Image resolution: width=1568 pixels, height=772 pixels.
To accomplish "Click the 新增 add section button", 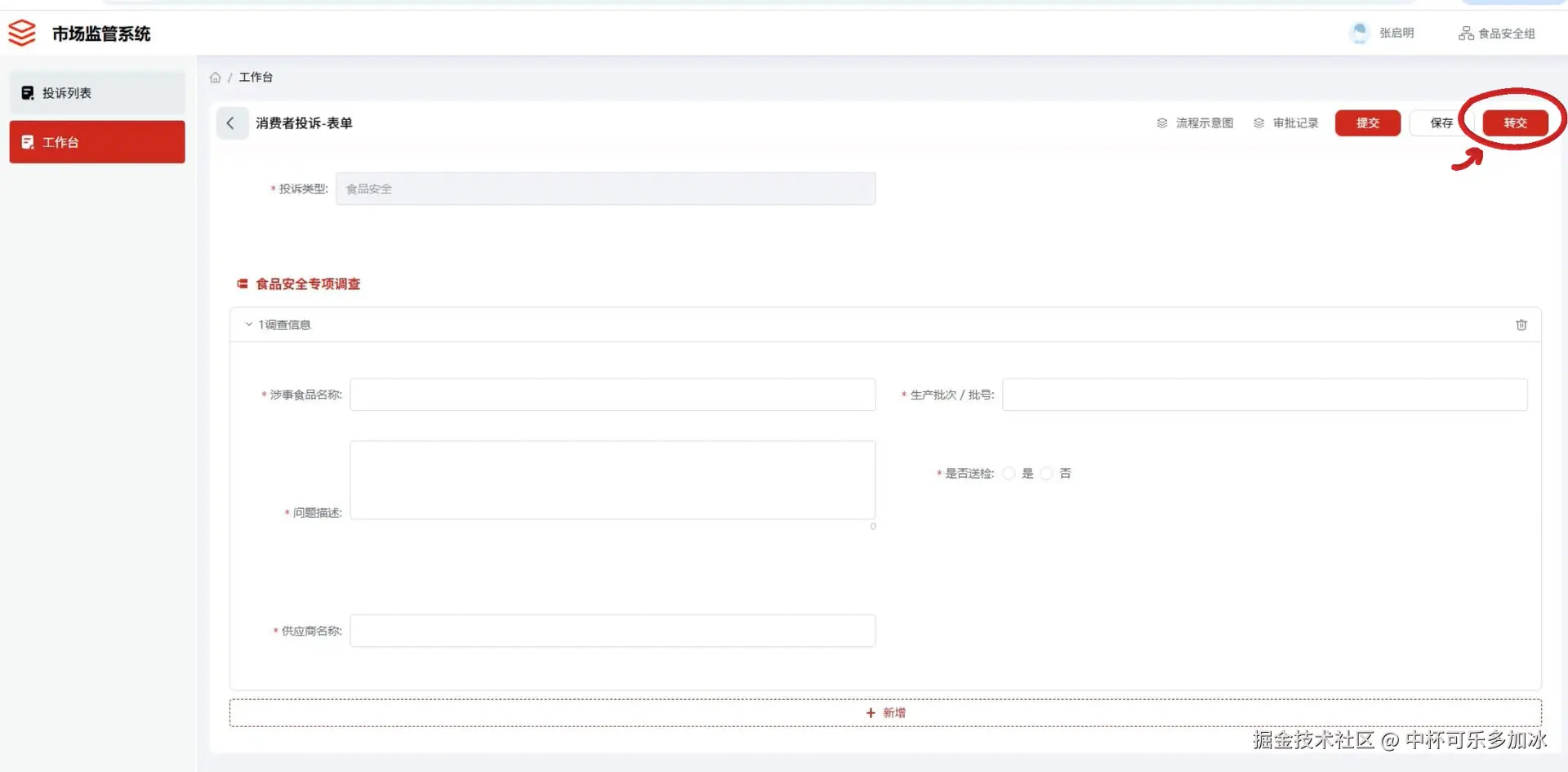I will pos(885,713).
